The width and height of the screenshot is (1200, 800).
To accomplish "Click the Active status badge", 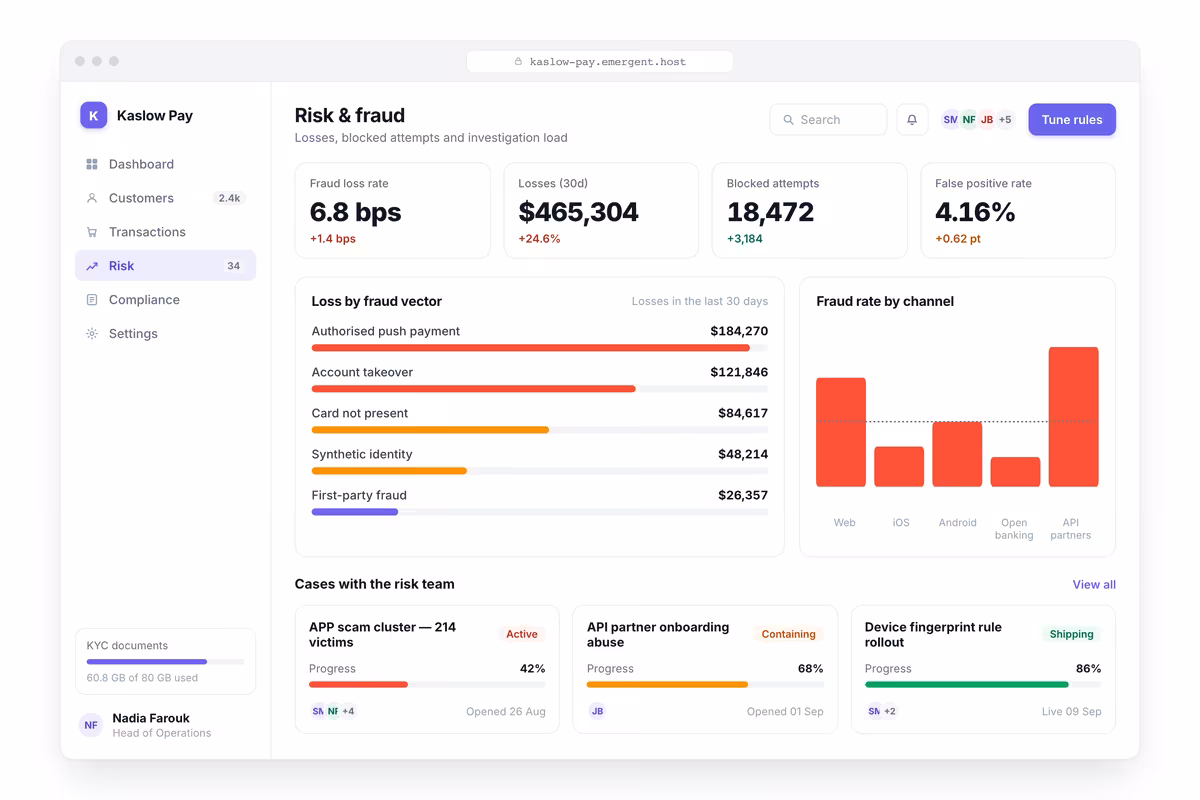I will click(522, 634).
